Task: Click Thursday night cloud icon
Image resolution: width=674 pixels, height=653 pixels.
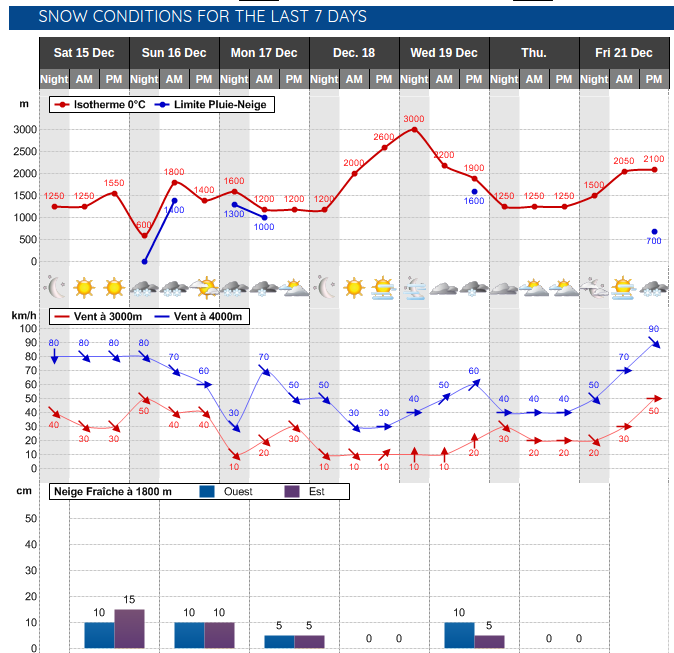Action: [x=504, y=288]
